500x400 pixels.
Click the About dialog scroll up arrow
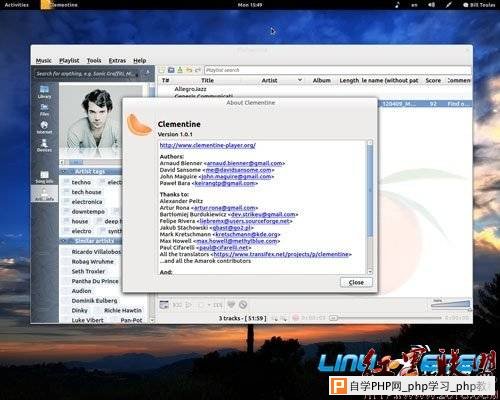370,143
